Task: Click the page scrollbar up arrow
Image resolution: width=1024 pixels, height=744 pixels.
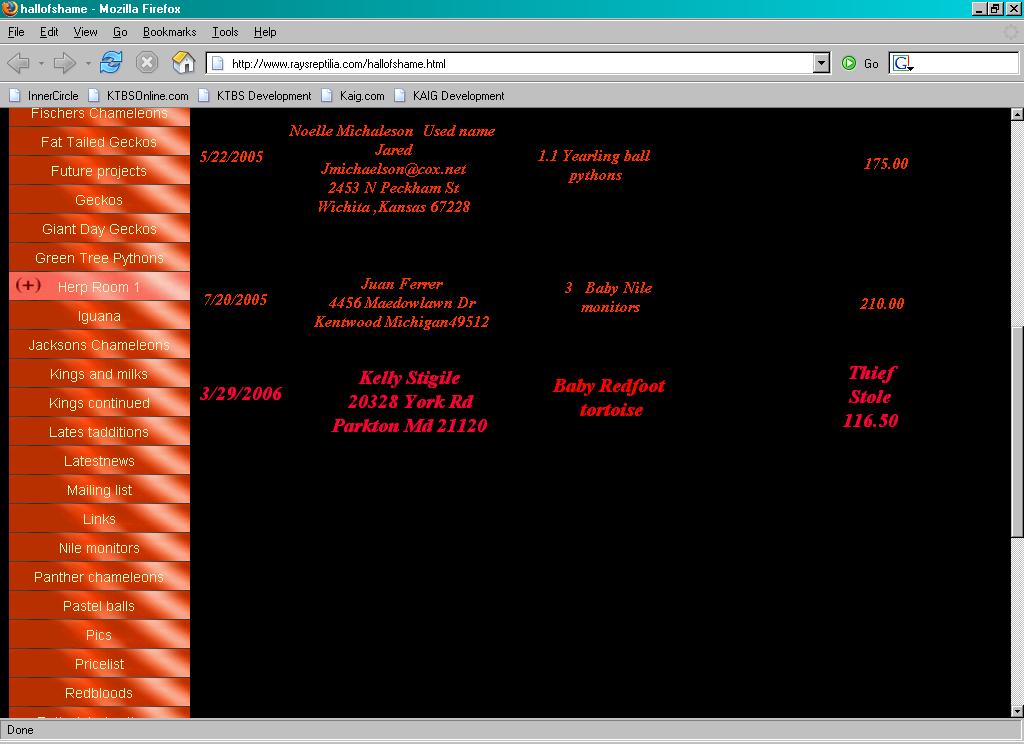Action: coord(1017,114)
